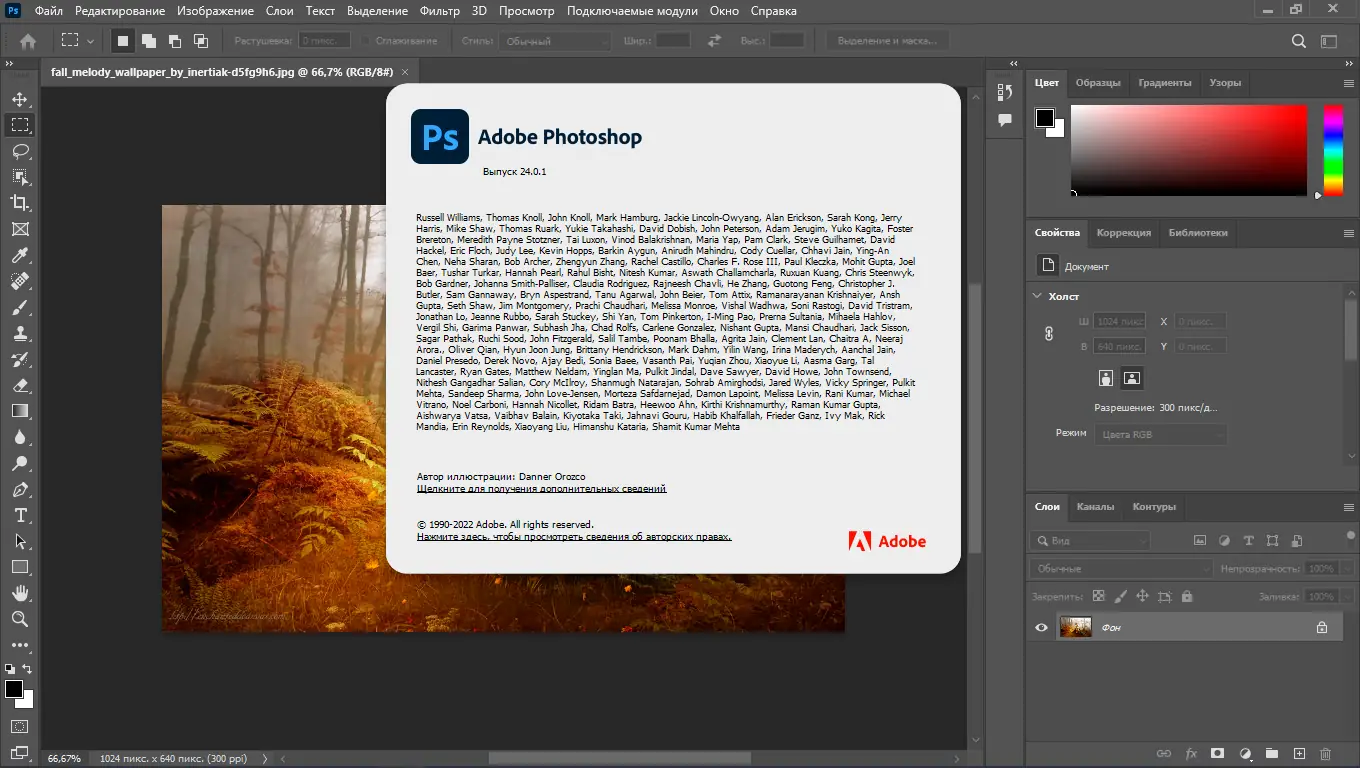Pick the Crop tool in toolbar
This screenshot has width=1360, height=768.
tap(19, 203)
